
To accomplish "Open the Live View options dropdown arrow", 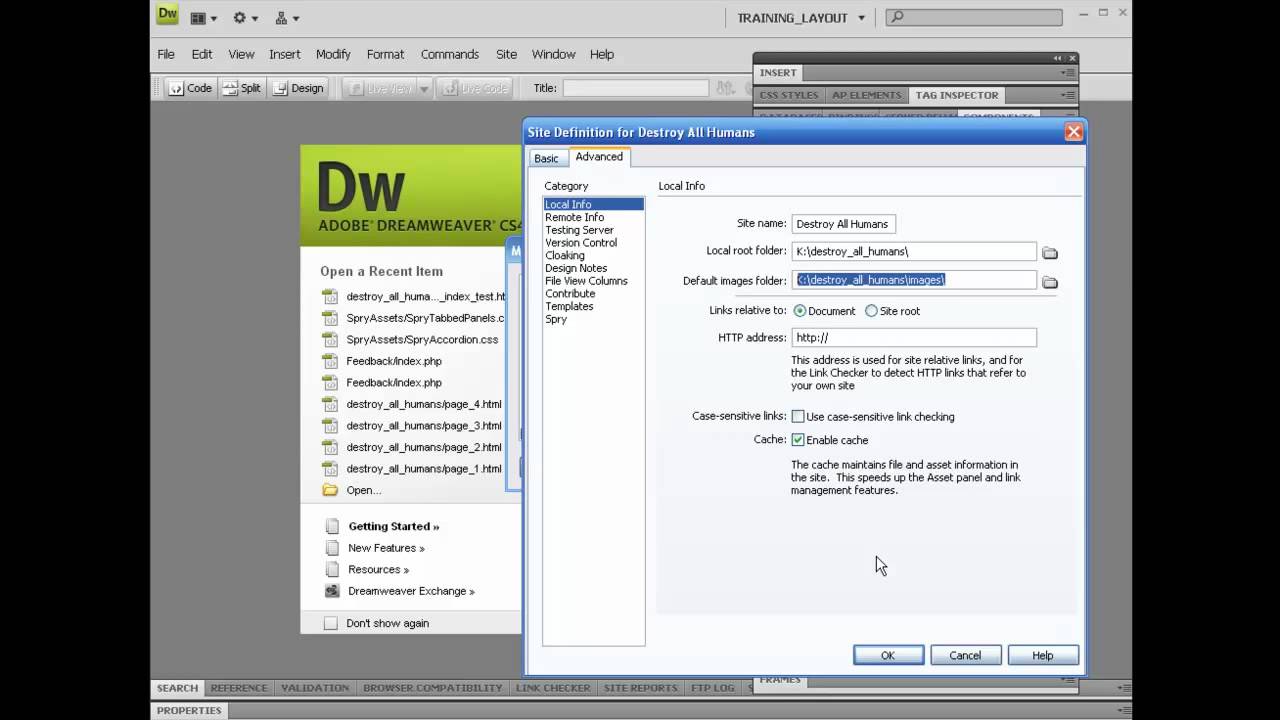I will tap(424, 88).
